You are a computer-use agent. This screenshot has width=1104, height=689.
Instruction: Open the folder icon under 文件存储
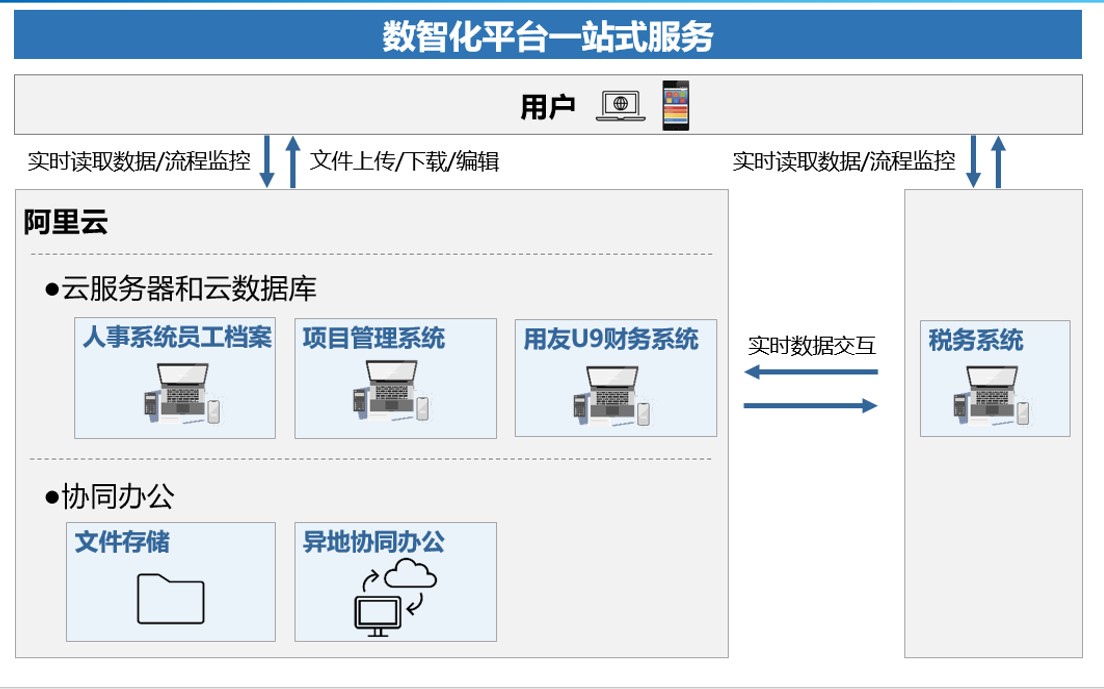pyautogui.click(x=171, y=598)
